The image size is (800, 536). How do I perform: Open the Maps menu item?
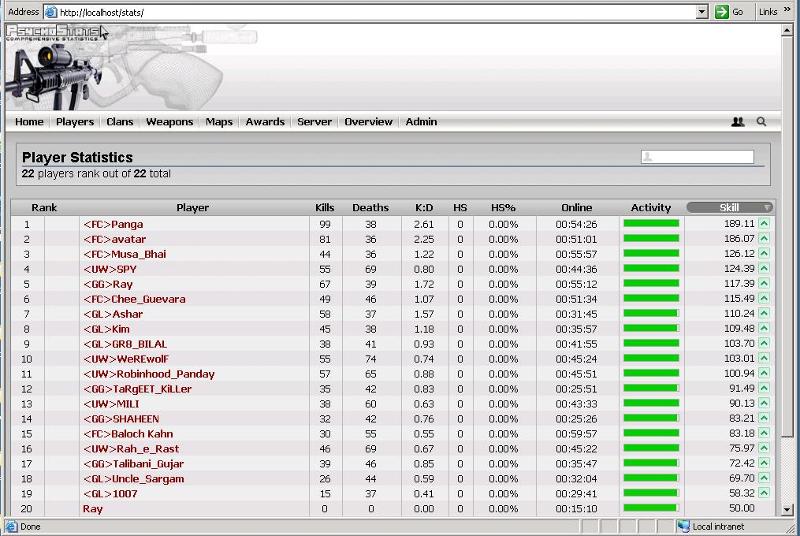(x=219, y=121)
